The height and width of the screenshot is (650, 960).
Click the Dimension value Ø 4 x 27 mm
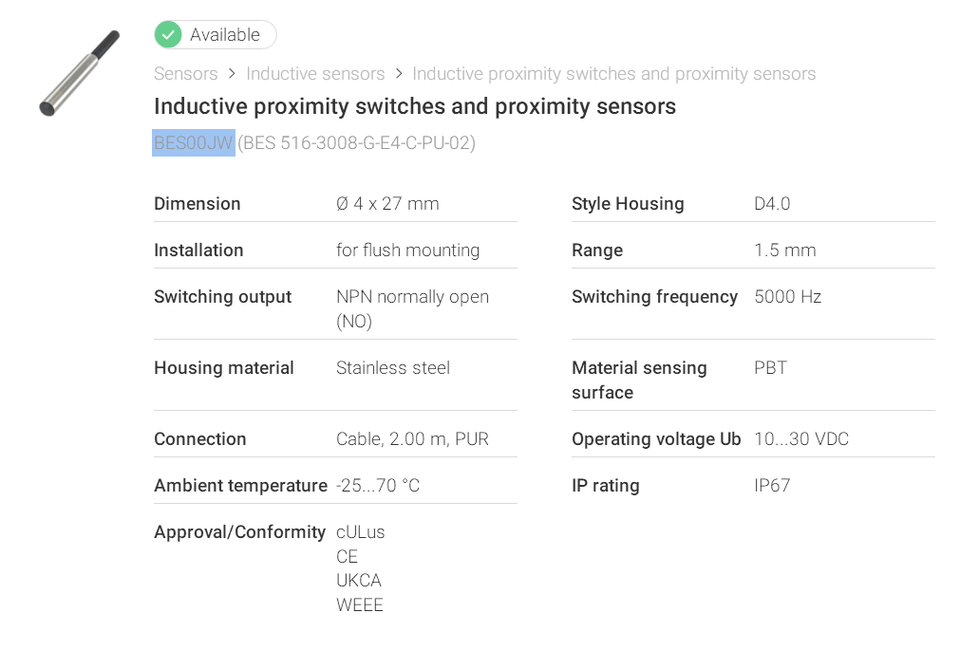(388, 203)
